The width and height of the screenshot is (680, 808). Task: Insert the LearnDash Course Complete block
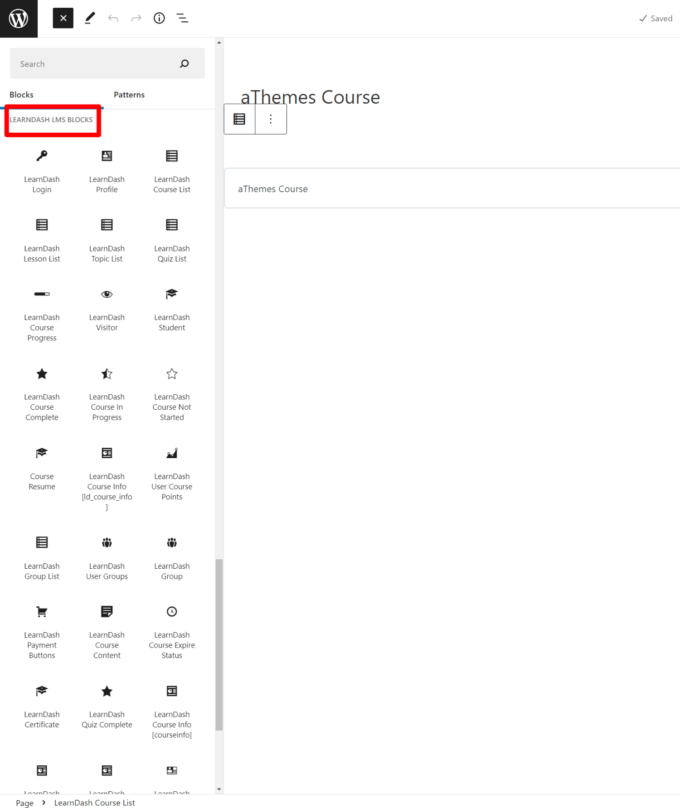42,394
